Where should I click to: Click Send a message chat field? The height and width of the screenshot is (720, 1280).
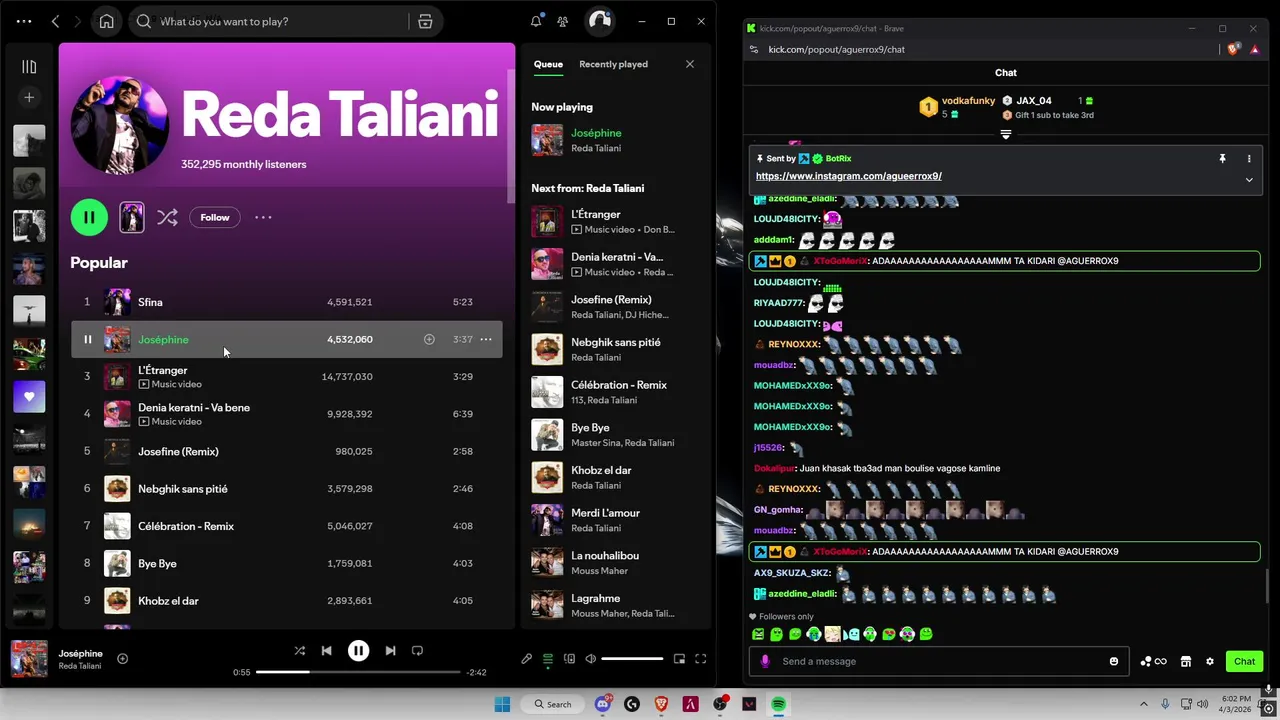(939, 661)
